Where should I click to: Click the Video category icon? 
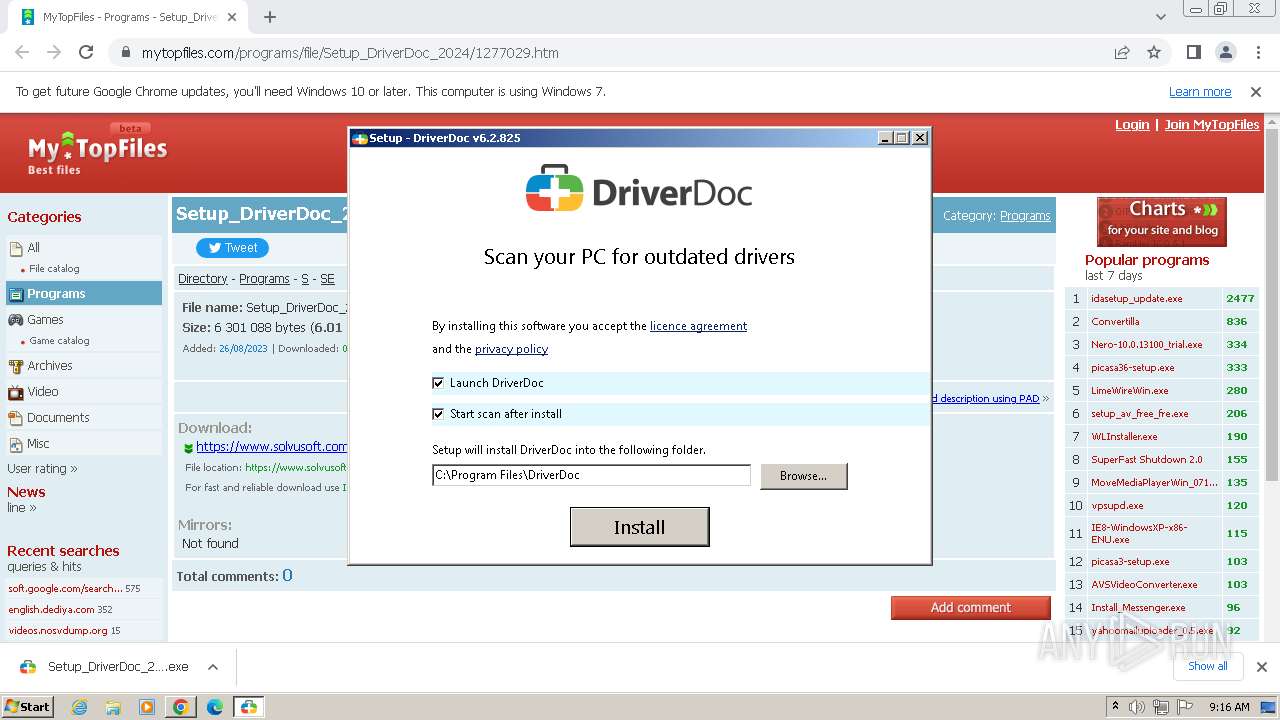[x=16, y=392]
